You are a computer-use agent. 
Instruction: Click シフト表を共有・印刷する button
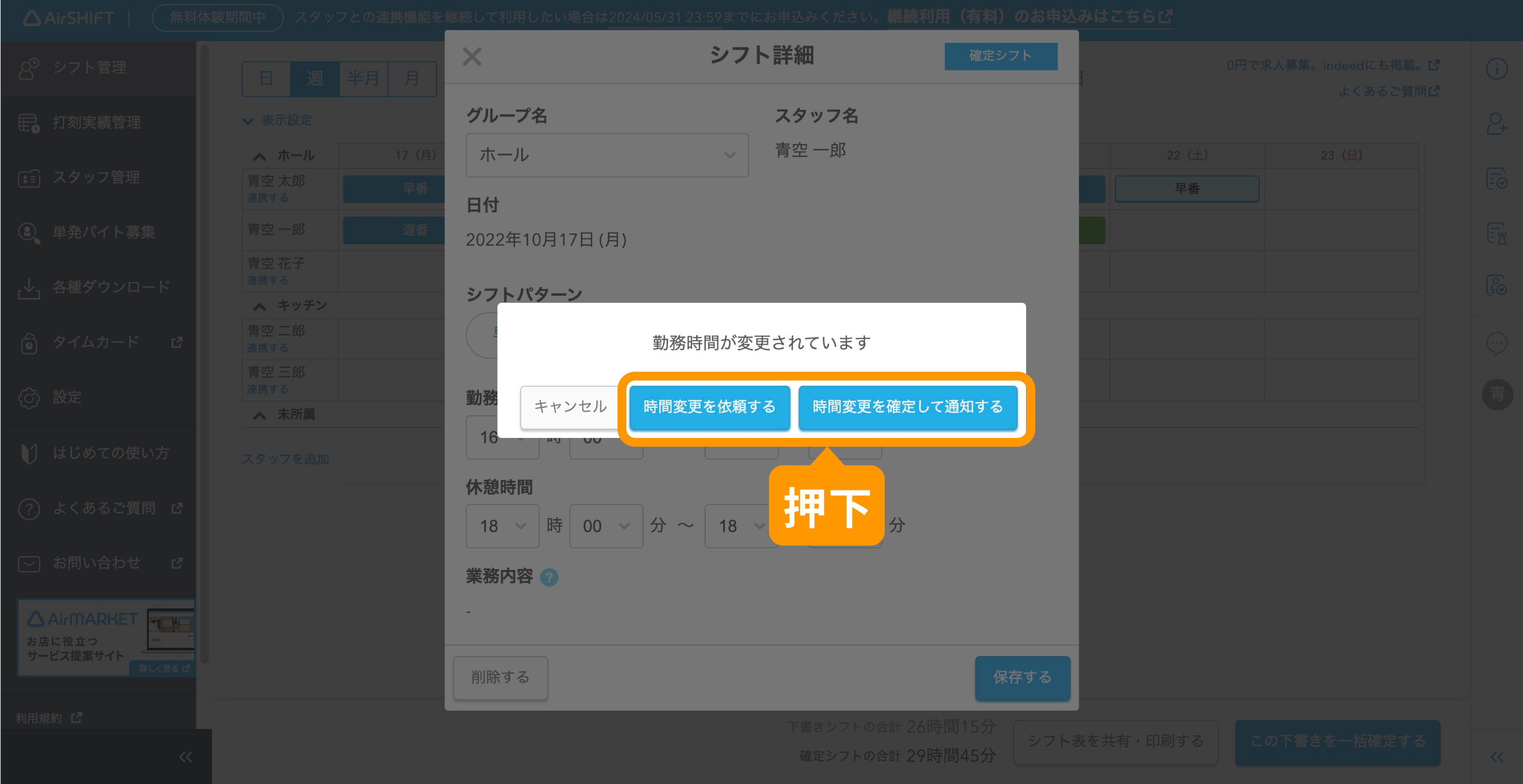[x=1115, y=742]
